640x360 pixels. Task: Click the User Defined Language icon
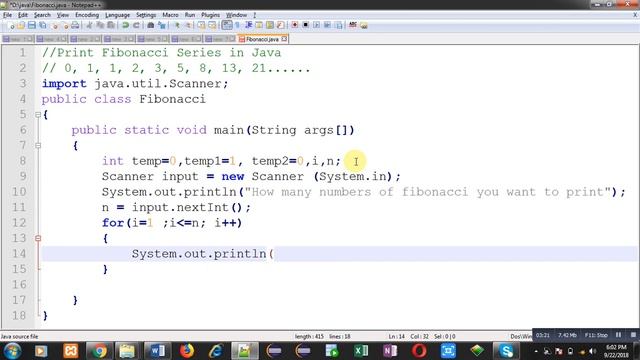pos(259,25)
